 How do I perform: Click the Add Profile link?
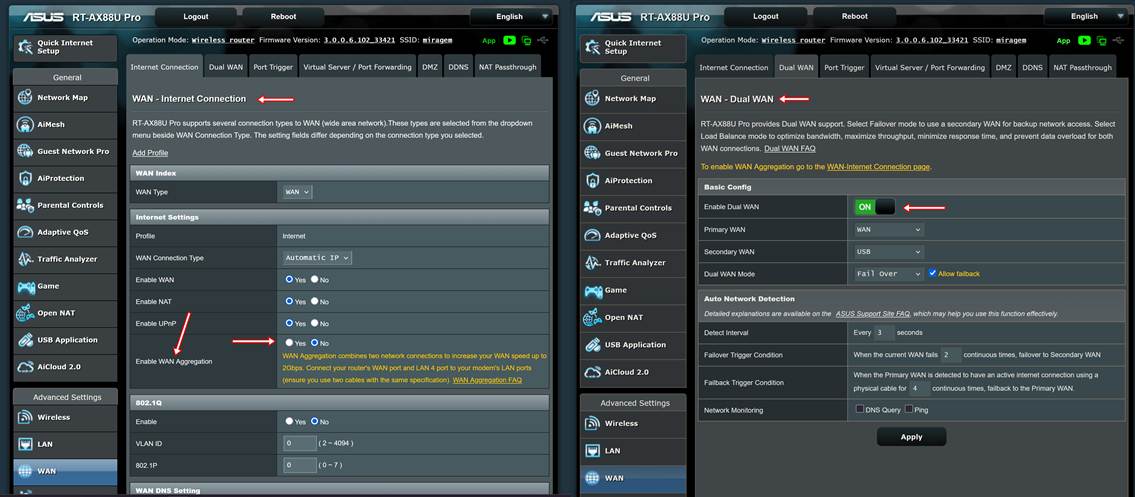click(x=150, y=153)
